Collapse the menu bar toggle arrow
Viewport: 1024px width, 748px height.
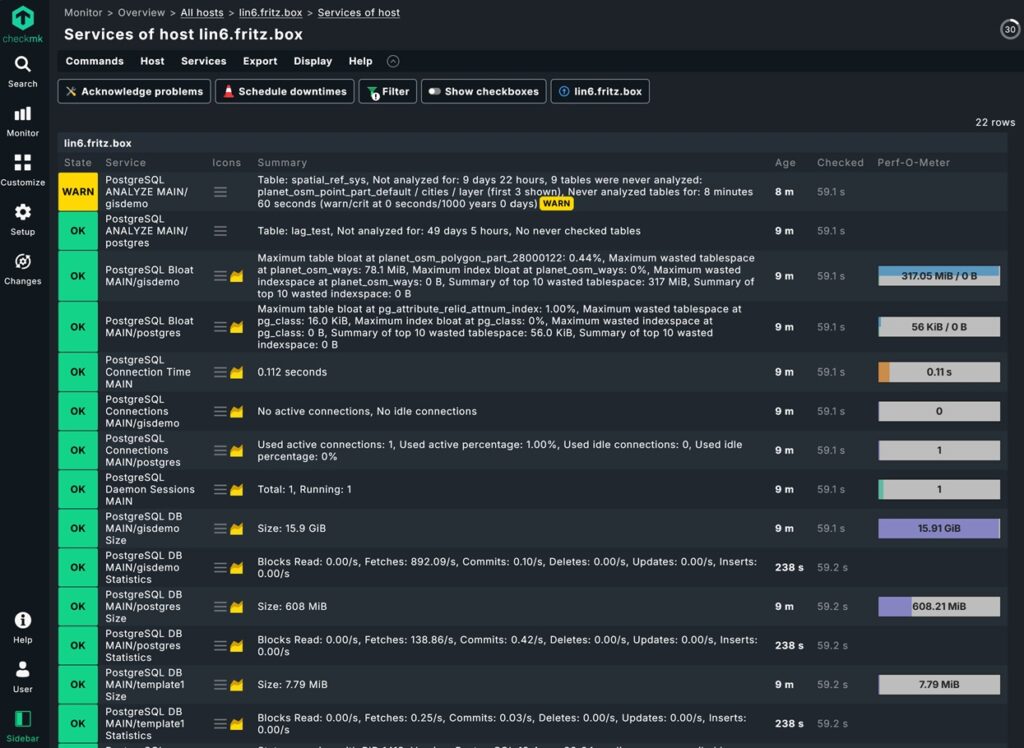[x=392, y=61]
